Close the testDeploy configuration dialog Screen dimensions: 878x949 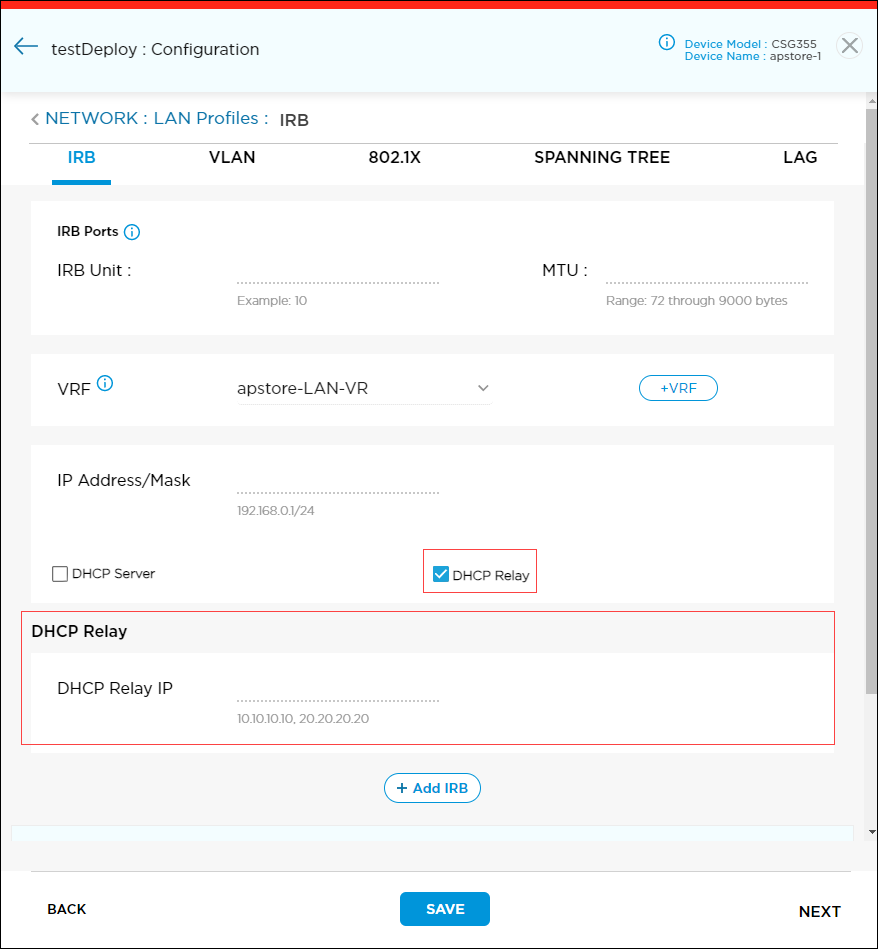(x=849, y=45)
